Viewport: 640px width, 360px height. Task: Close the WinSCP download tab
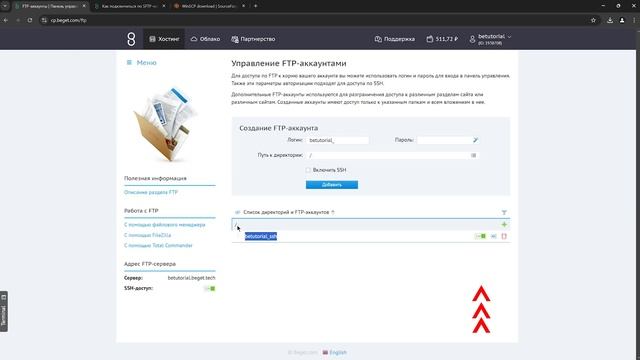click(243, 6)
